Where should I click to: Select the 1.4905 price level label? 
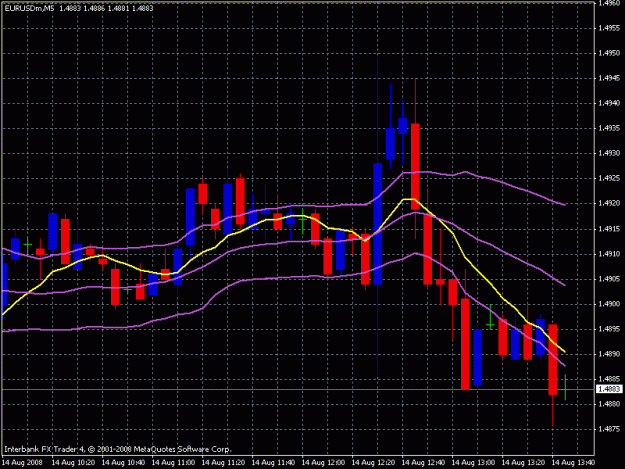[x=609, y=279]
